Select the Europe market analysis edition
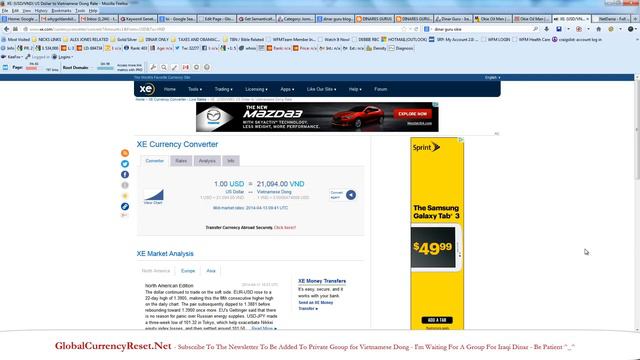 click(x=188, y=271)
